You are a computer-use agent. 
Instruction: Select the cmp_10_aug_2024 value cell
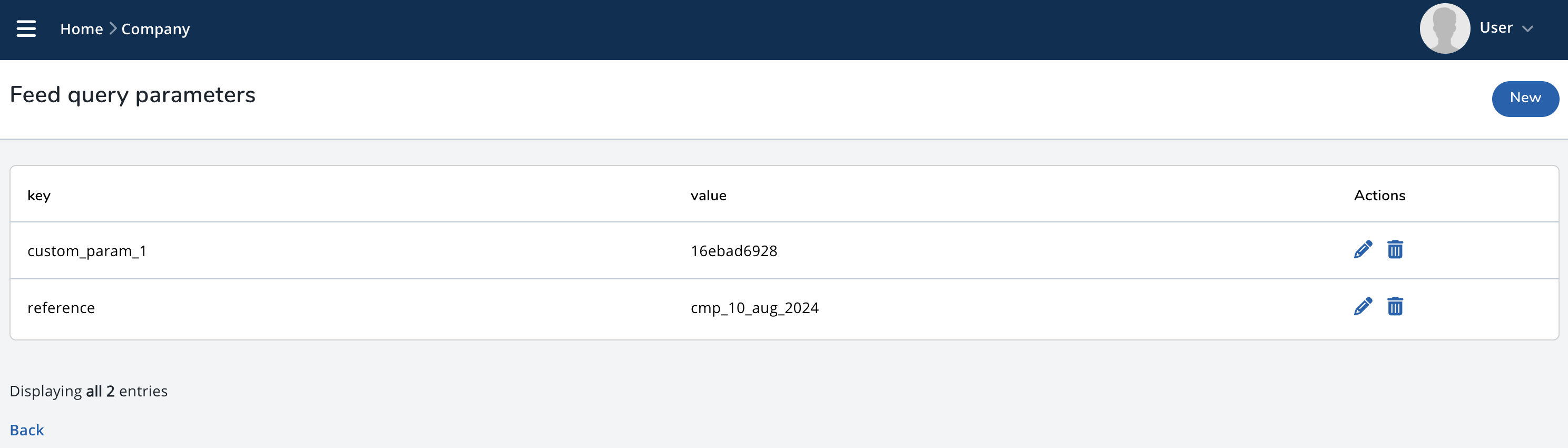(754, 308)
